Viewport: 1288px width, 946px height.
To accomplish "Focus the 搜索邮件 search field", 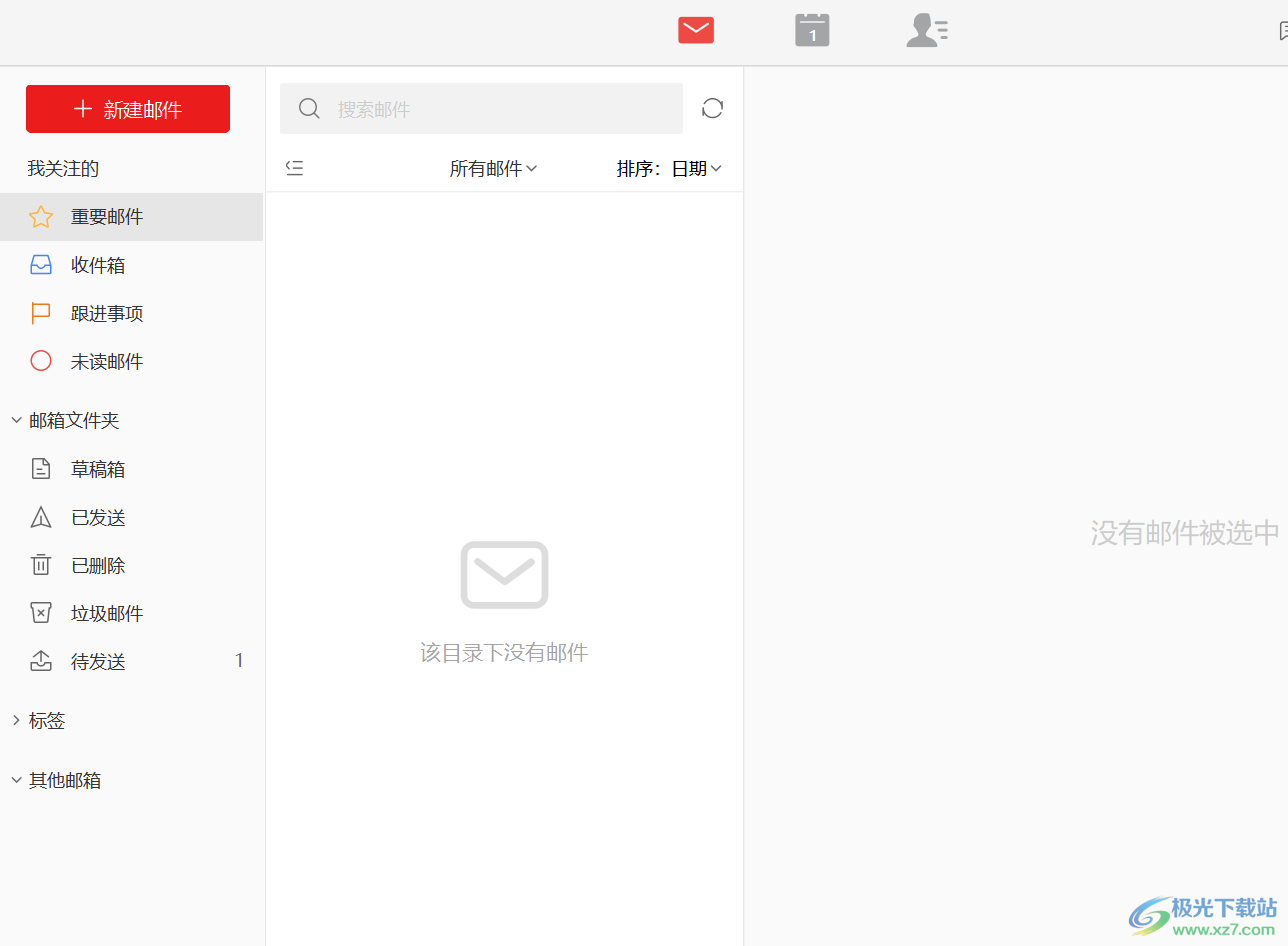I will (481, 109).
